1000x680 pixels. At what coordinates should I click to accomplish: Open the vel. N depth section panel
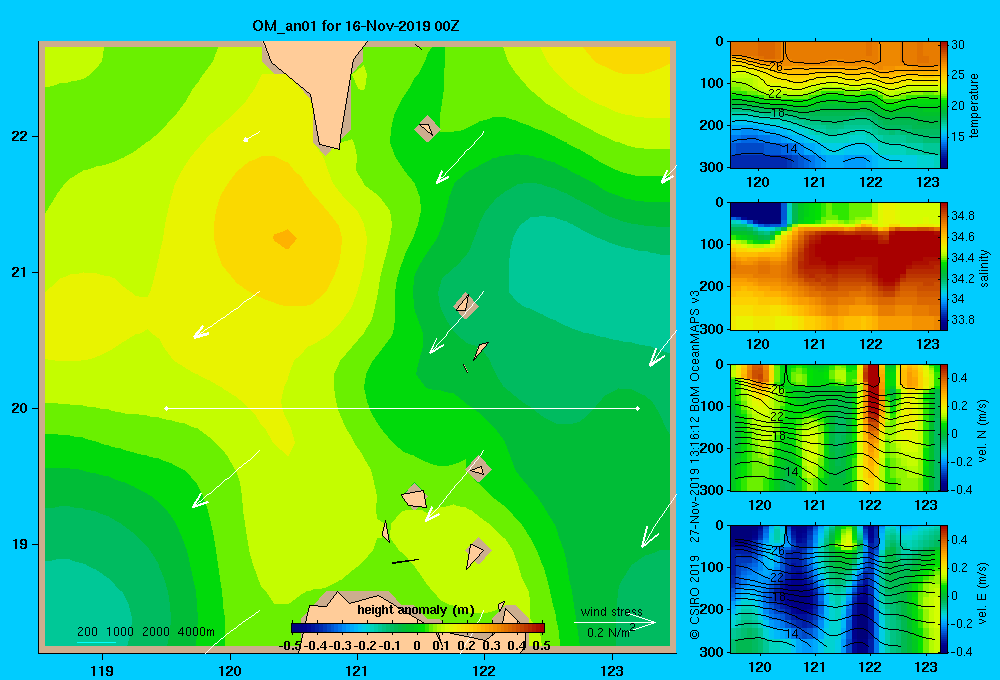tap(834, 427)
